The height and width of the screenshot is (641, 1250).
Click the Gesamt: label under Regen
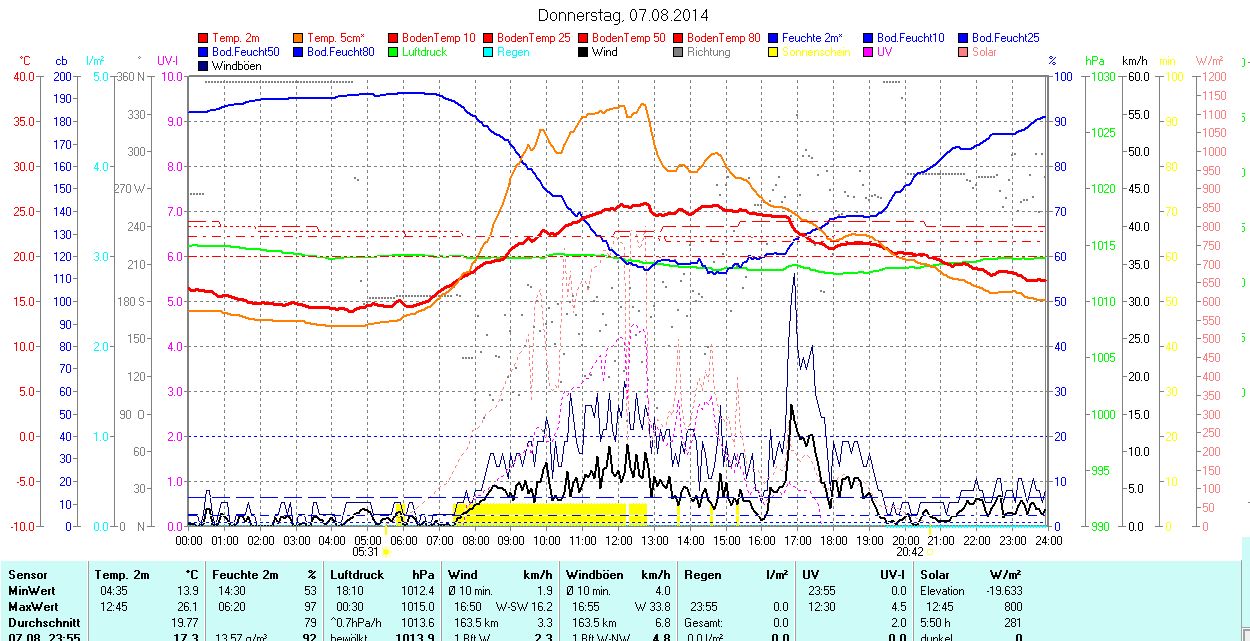pyautogui.click(x=704, y=623)
